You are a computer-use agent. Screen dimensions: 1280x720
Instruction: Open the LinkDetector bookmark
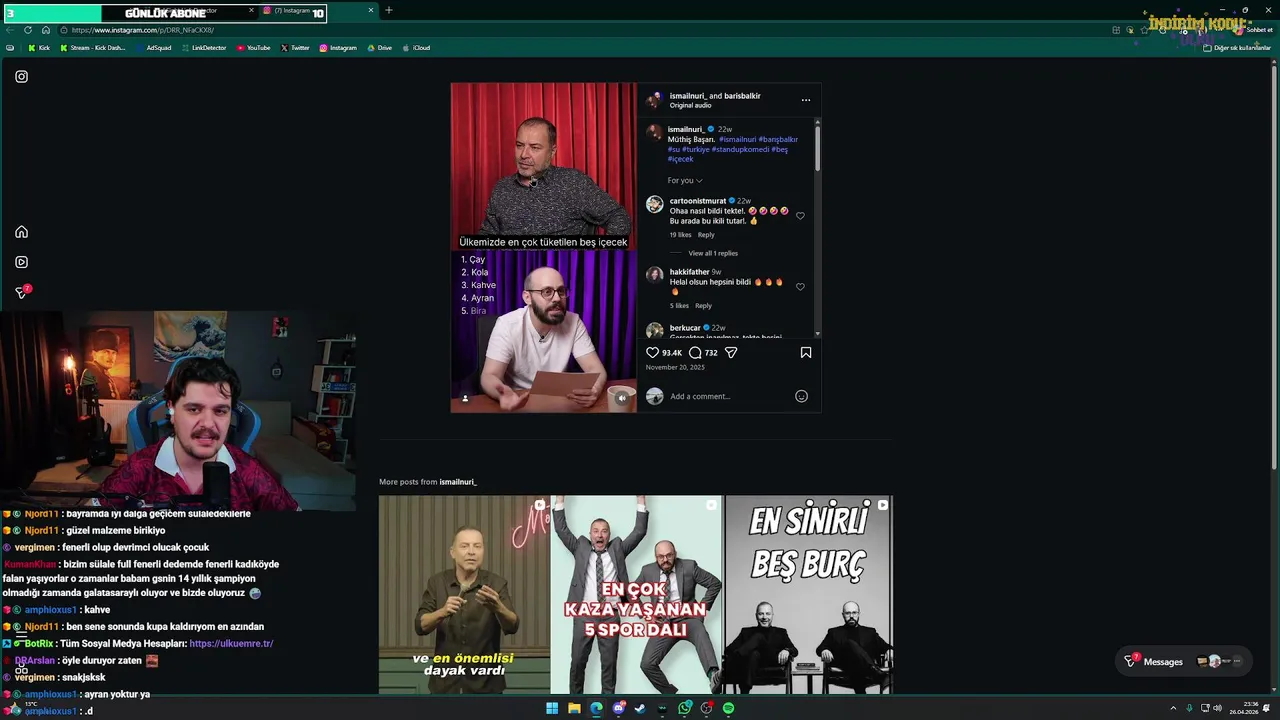[x=204, y=48]
